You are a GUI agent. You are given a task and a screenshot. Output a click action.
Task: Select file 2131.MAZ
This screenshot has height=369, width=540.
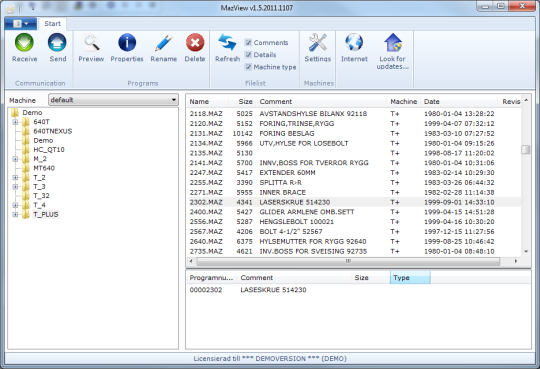354,133
